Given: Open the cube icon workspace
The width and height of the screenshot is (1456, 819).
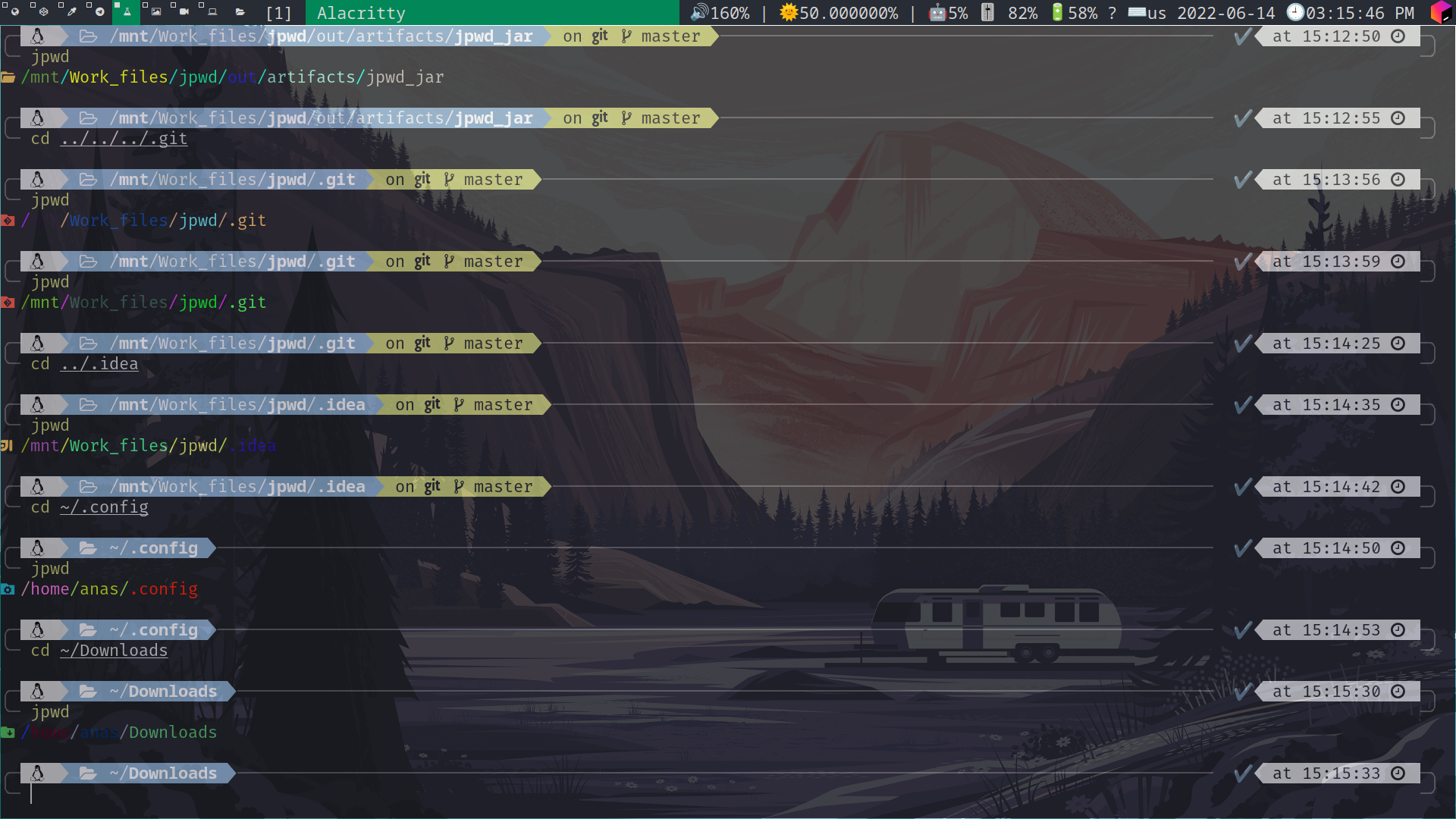Looking at the screenshot, I should pyautogui.click(x=43, y=12).
